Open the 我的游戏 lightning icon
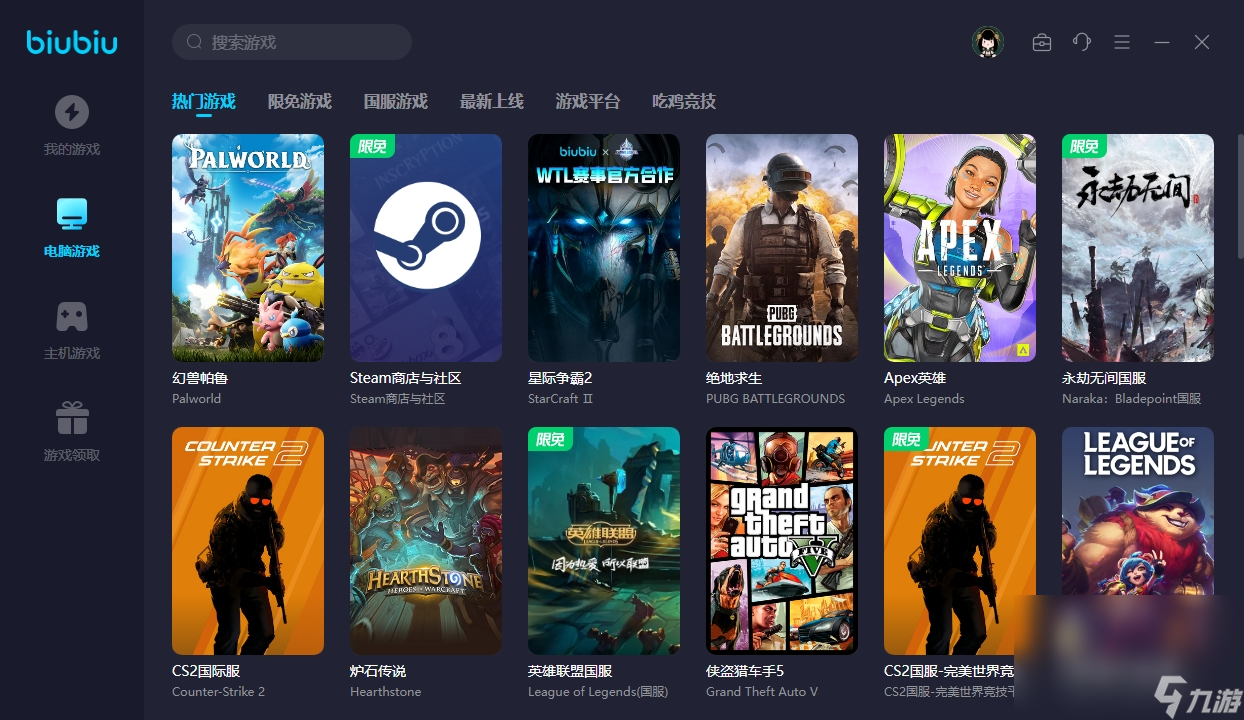Screen dimensions: 1244x720 coord(71,111)
